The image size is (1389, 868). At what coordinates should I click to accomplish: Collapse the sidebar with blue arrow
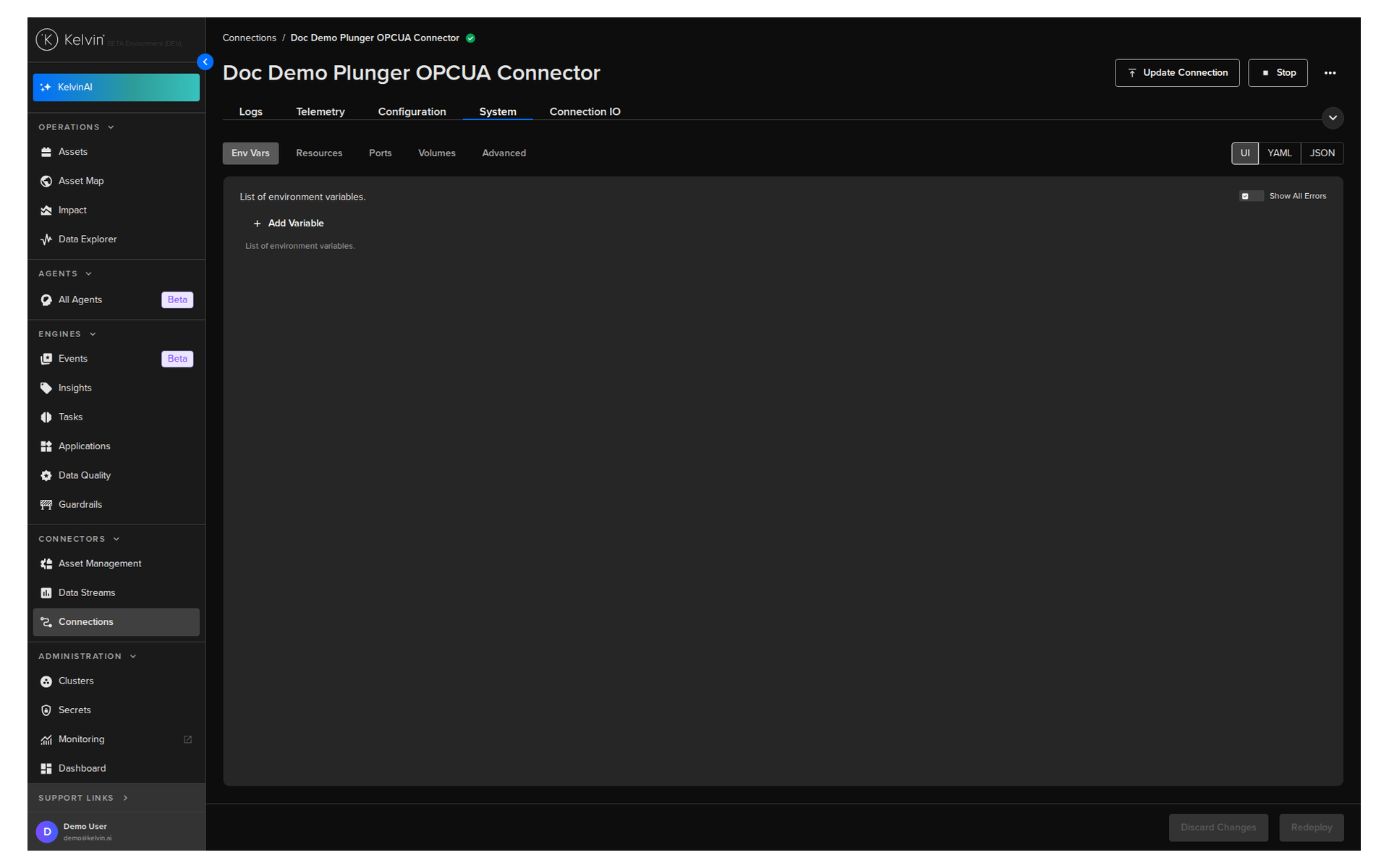[x=205, y=62]
